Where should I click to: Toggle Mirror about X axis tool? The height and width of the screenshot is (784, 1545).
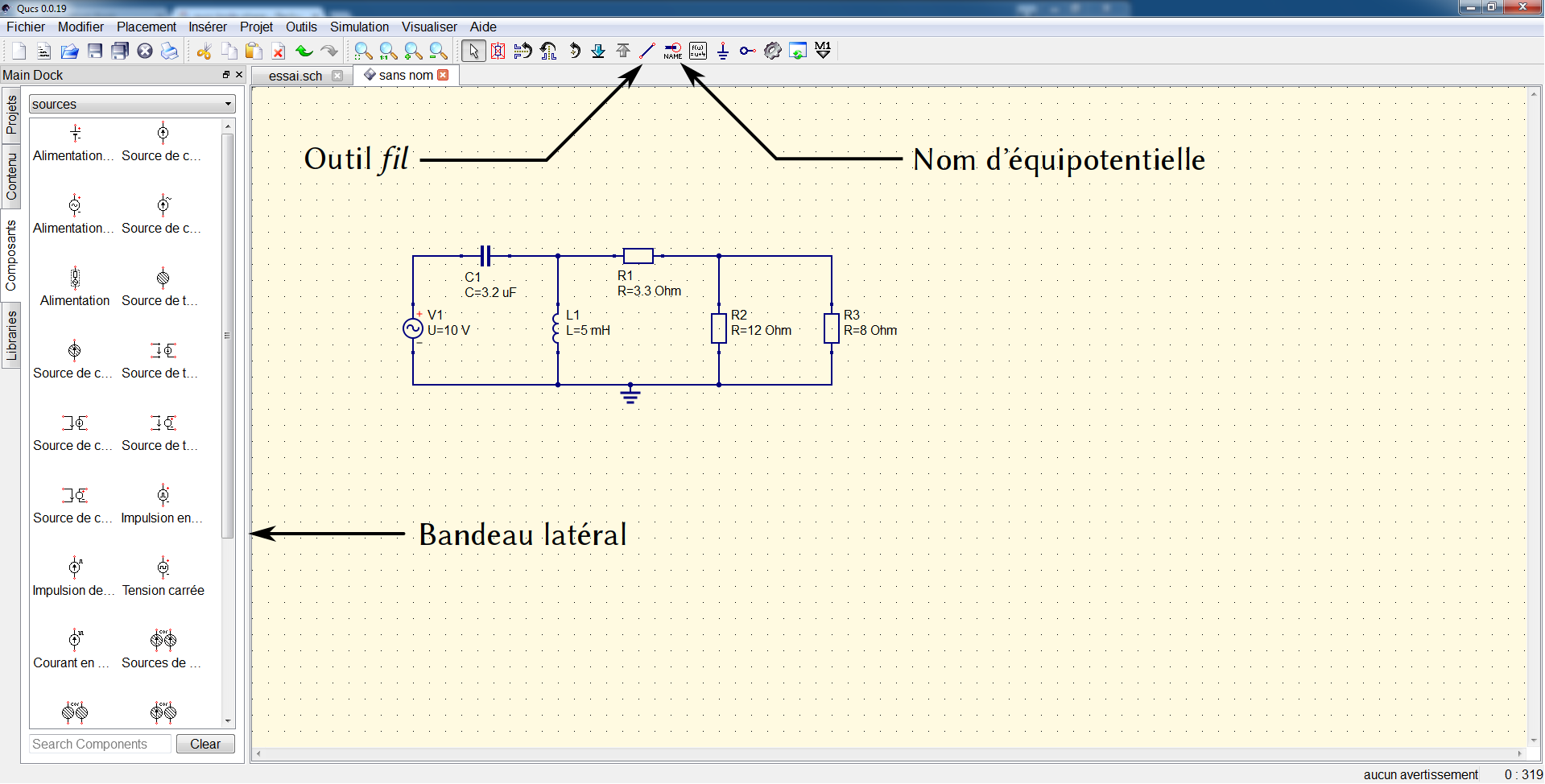[x=523, y=52]
